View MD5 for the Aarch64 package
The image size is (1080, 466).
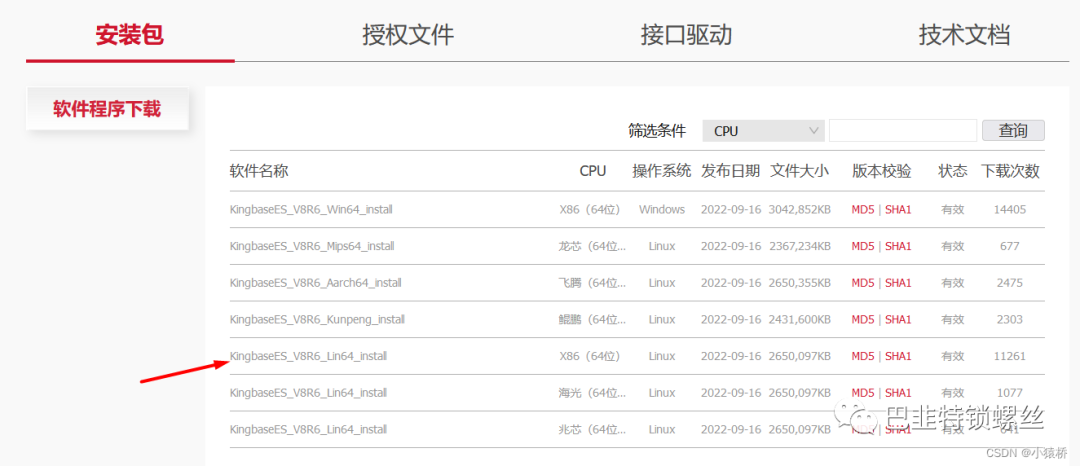pyautogui.click(x=862, y=283)
